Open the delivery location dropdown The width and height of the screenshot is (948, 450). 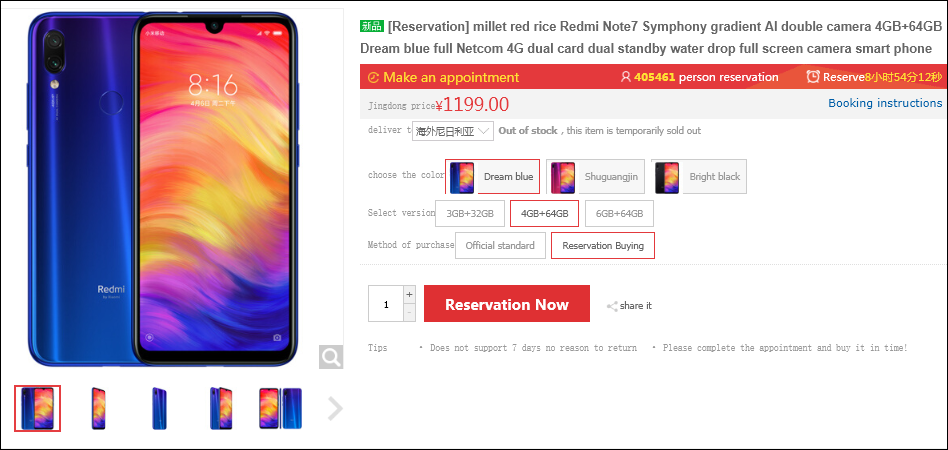click(453, 131)
